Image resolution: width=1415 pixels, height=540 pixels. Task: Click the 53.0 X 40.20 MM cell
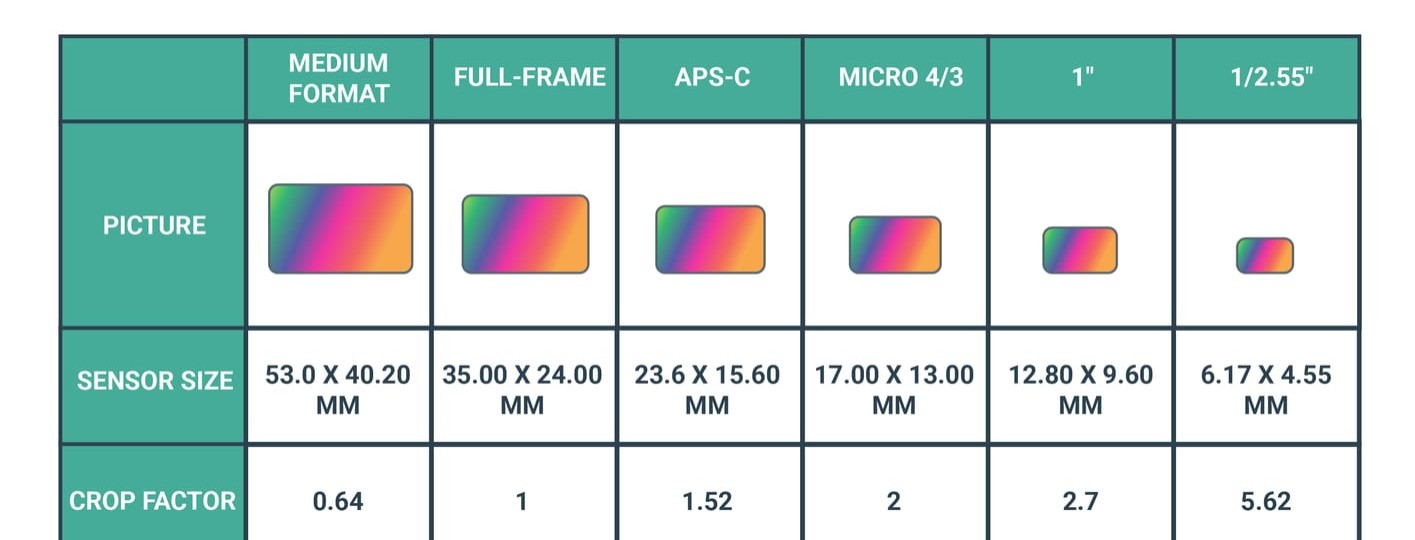338,390
